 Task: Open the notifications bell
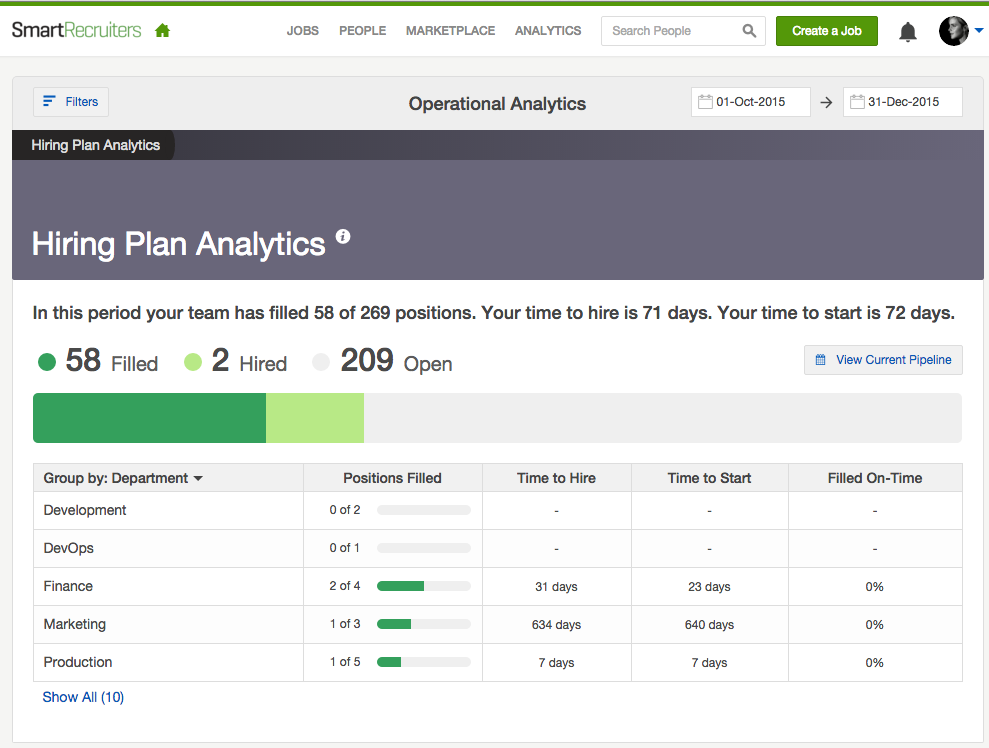(x=907, y=32)
